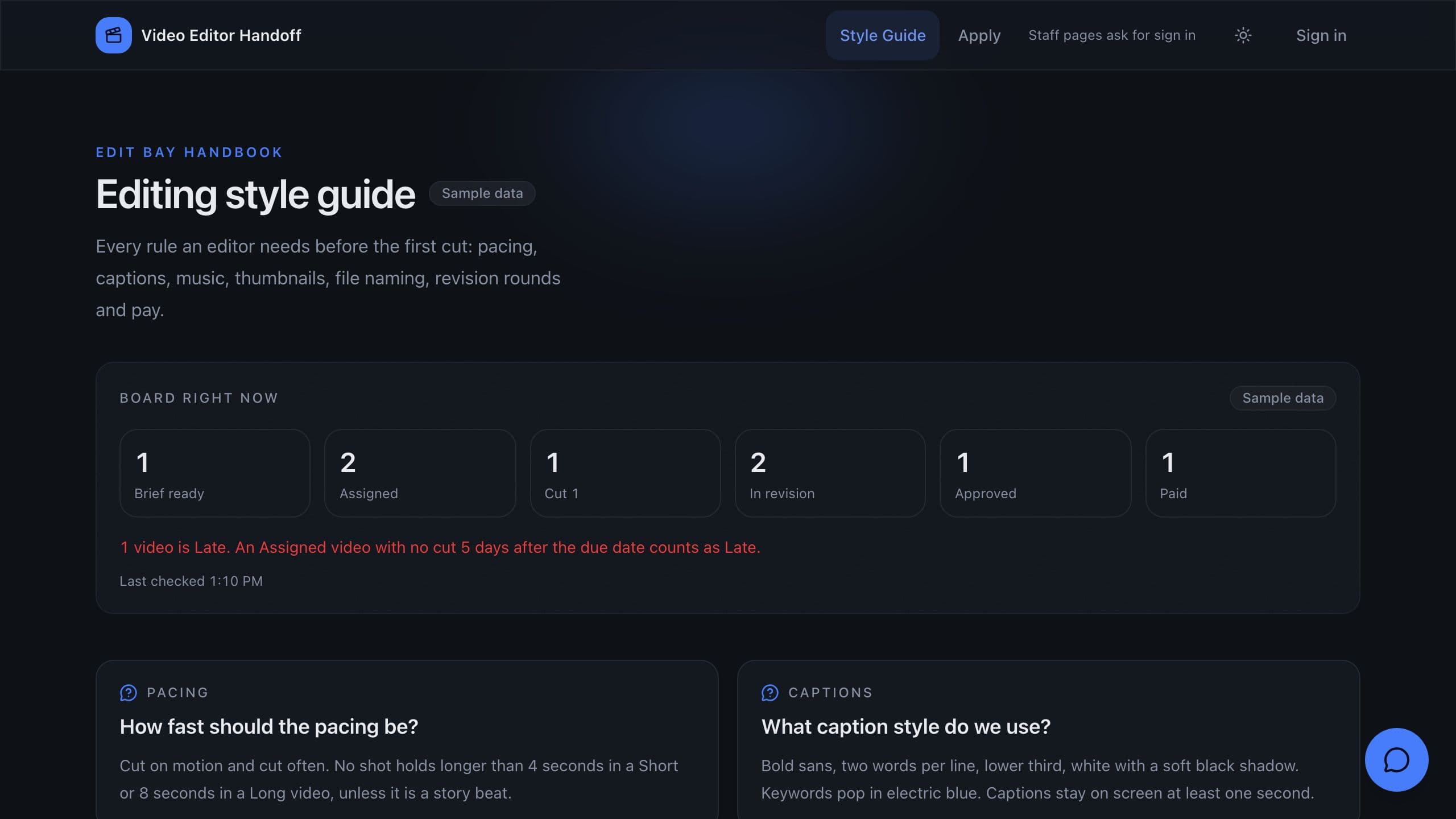
Task: Click 'How fast should the pacing be?' heading
Action: tap(269, 727)
